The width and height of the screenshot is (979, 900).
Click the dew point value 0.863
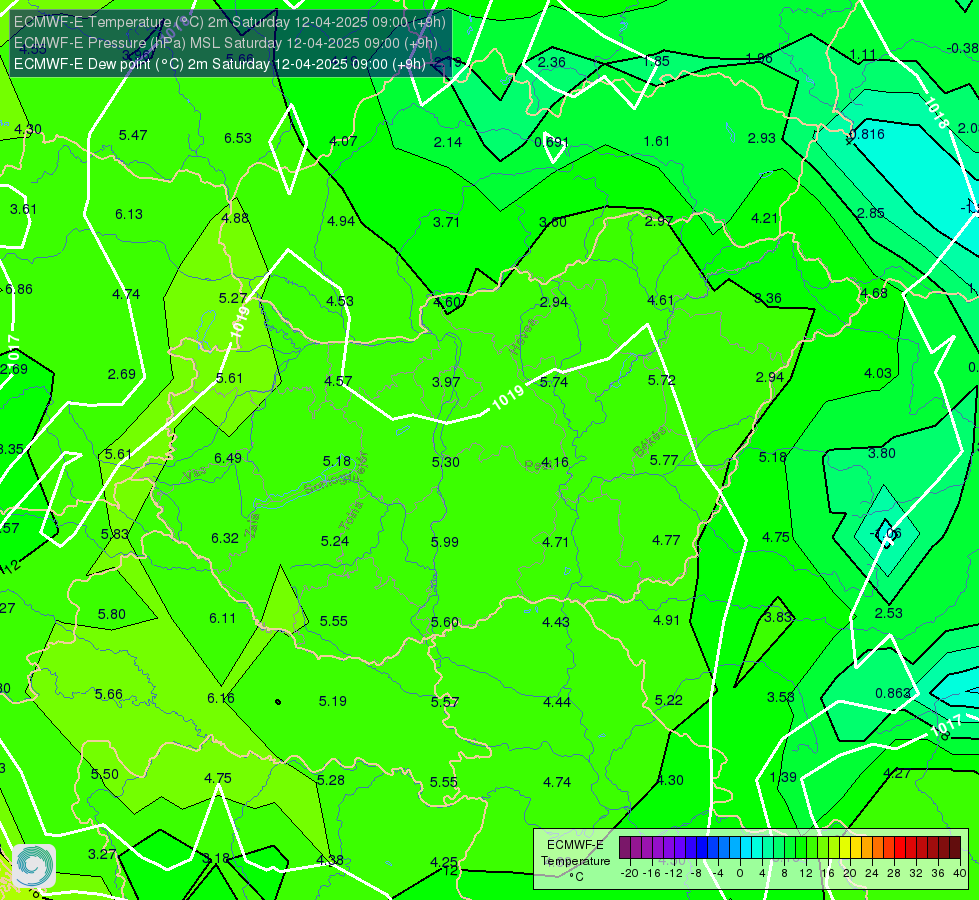coord(893,693)
